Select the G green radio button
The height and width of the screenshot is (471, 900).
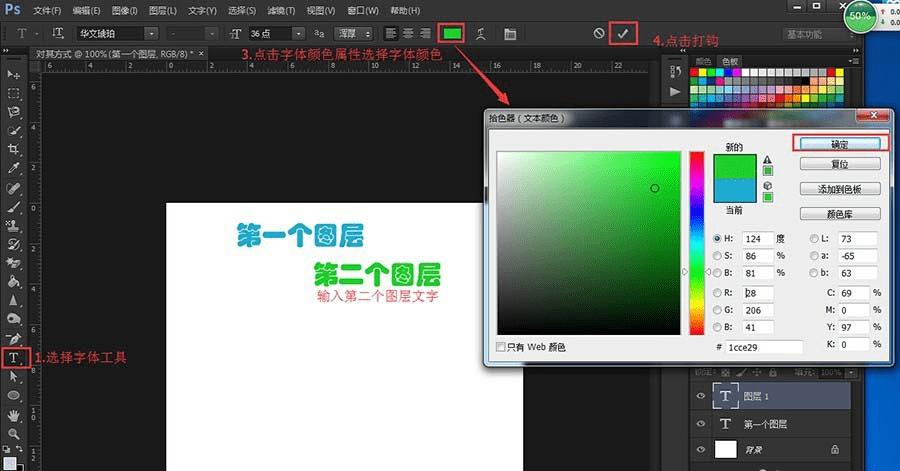[717, 310]
